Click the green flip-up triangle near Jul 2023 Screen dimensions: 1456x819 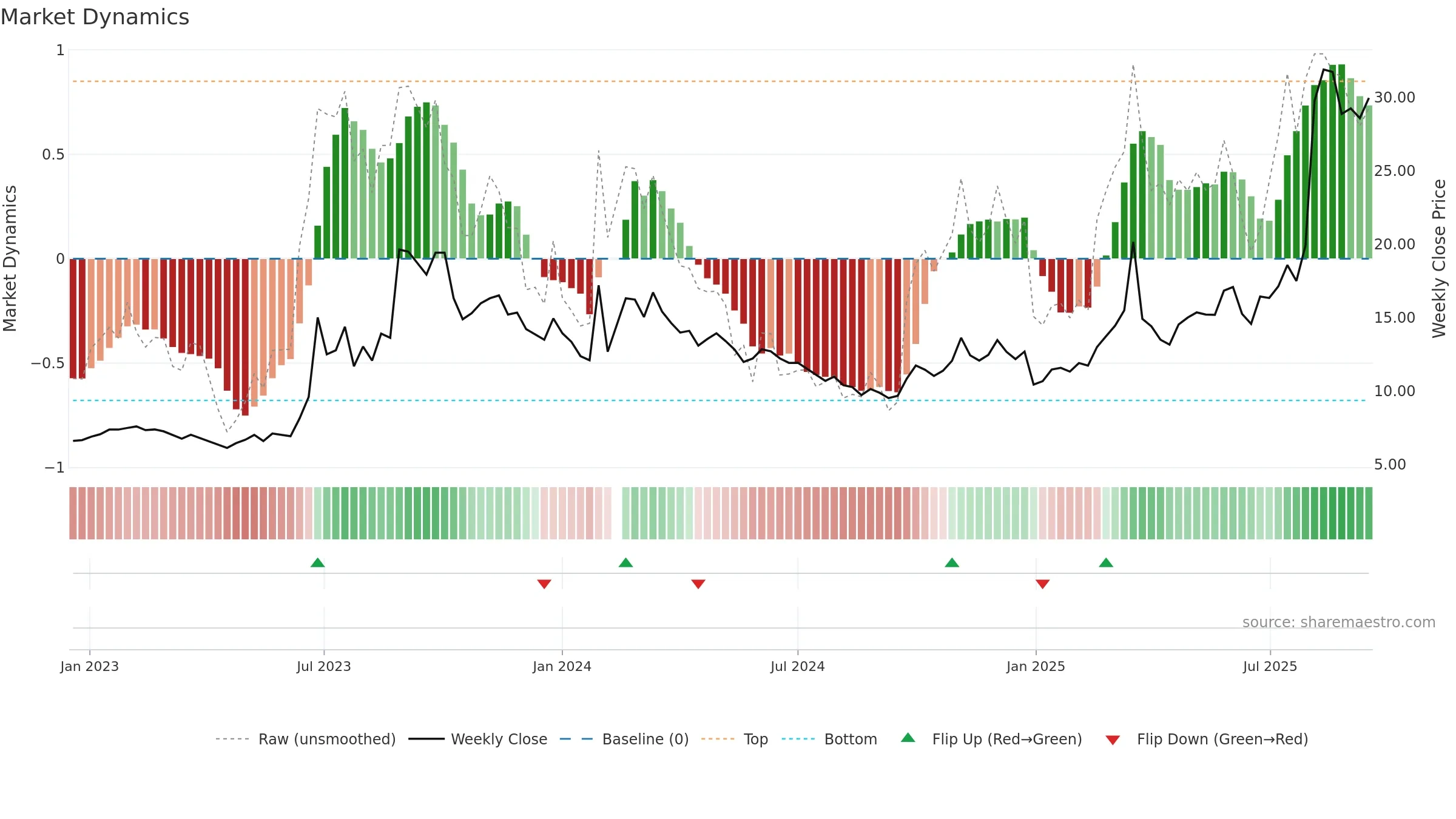pyautogui.click(x=317, y=562)
